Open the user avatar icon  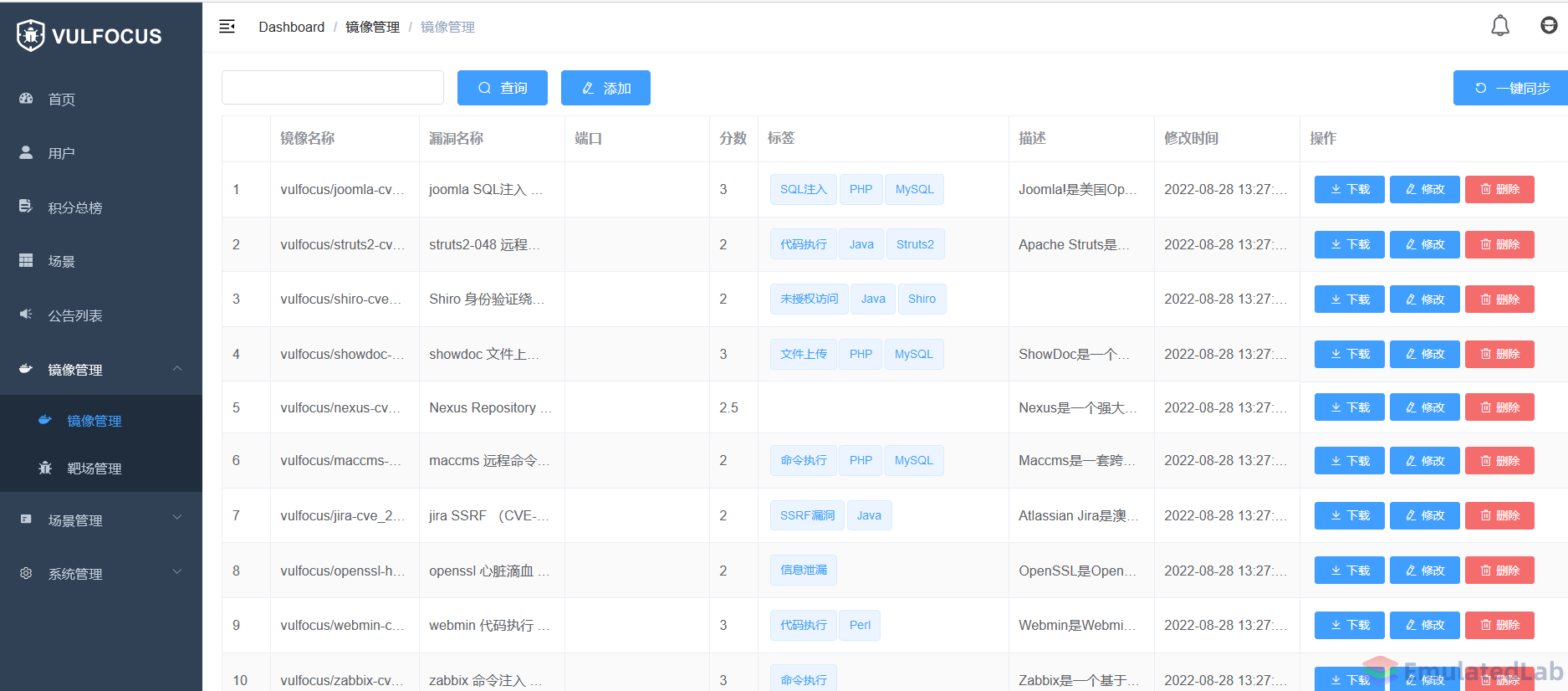[x=1549, y=26]
